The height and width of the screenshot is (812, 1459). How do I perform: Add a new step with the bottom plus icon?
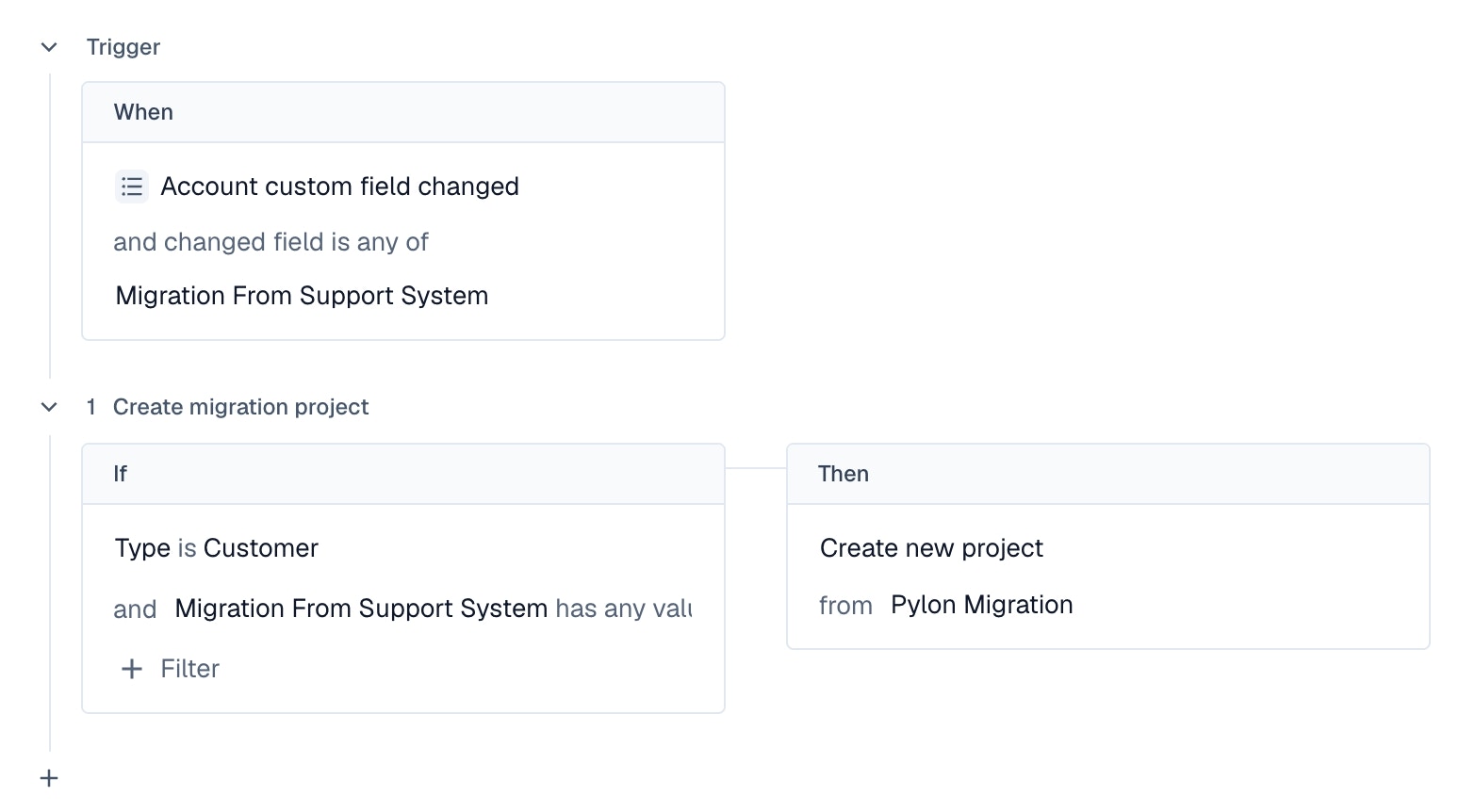(49, 778)
